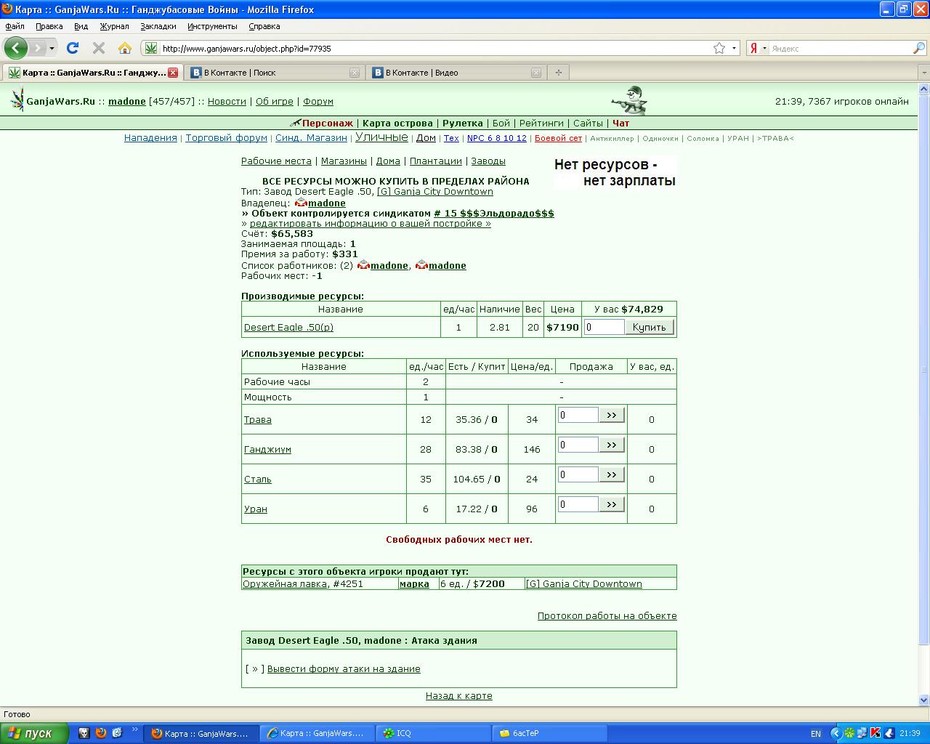Open Карта острова
This screenshot has height=744, width=930.
pyautogui.click(x=397, y=123)
